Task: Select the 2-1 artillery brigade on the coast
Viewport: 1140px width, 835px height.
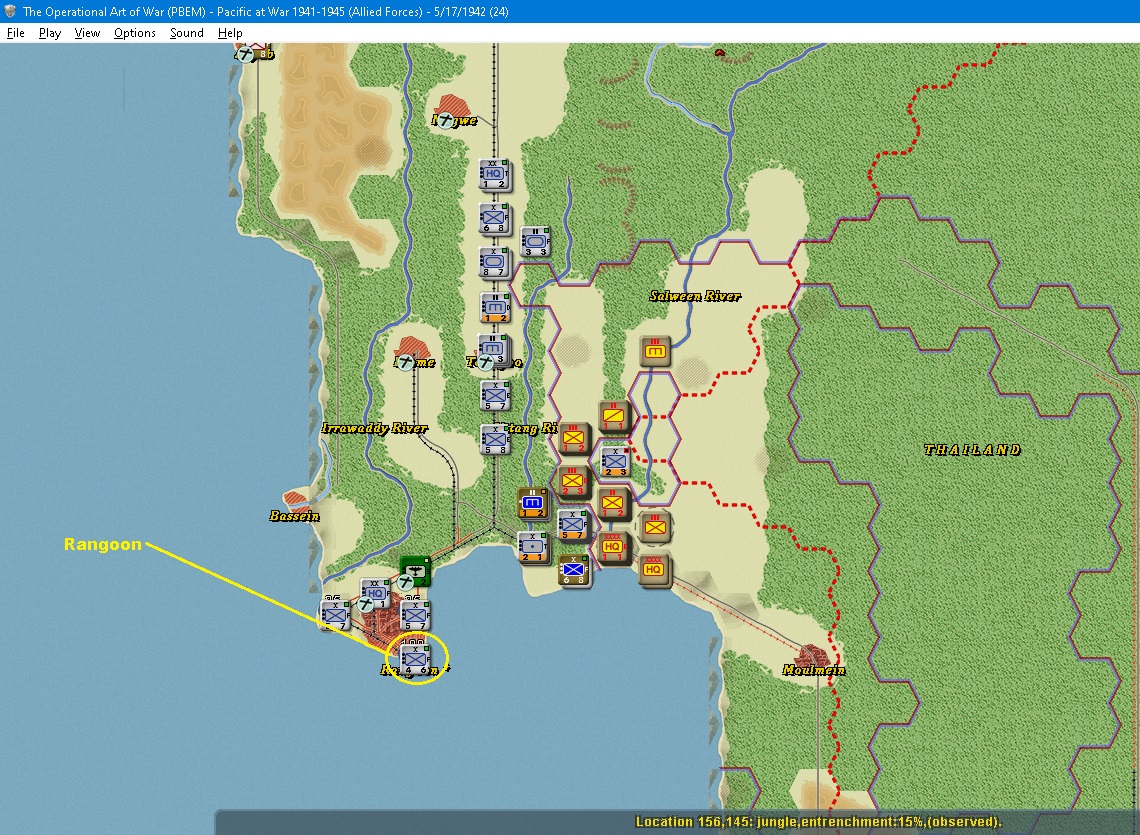Action: [x=533, y=547]
